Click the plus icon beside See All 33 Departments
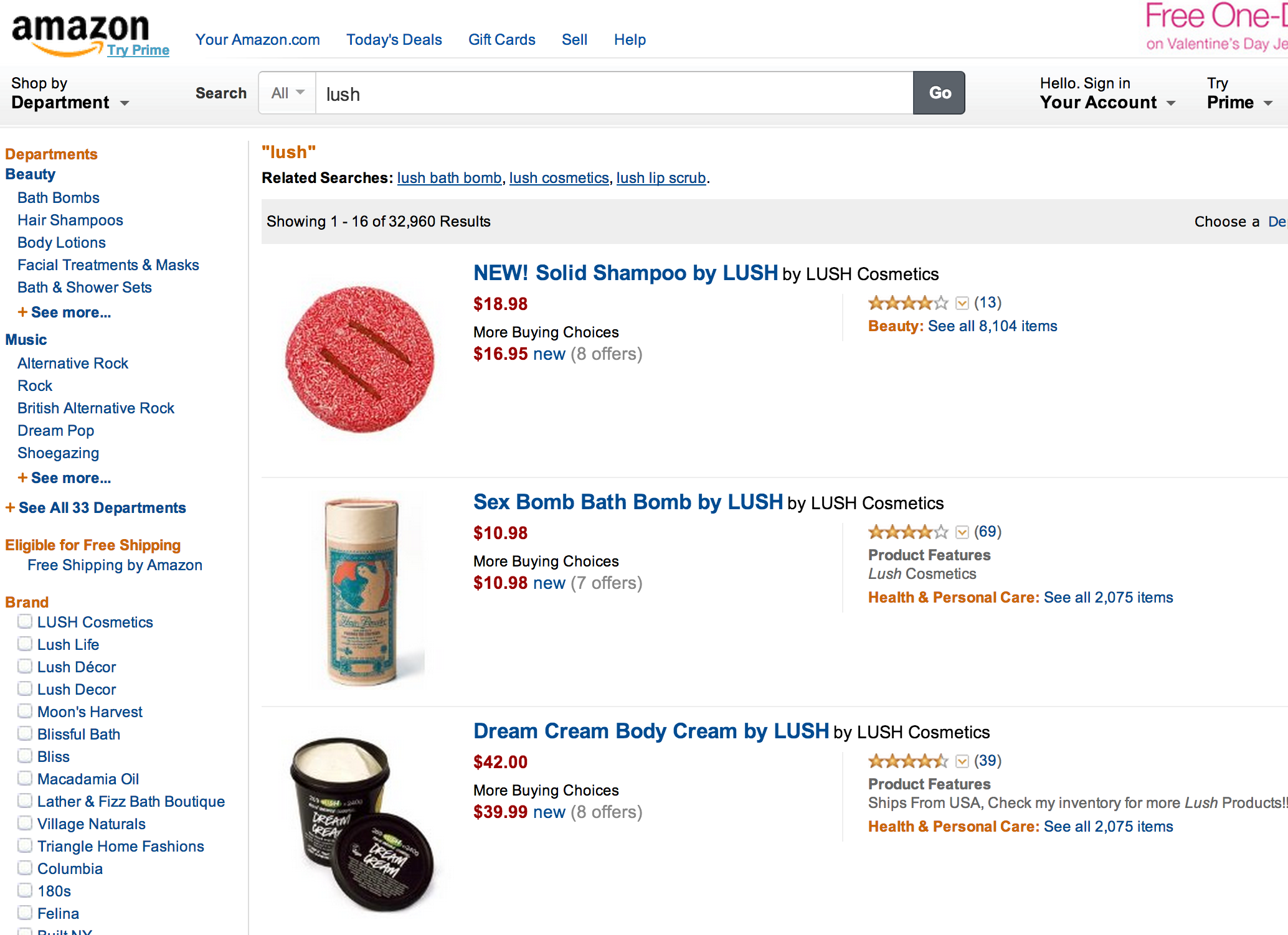1288x935 pixels. coord(10,508)
